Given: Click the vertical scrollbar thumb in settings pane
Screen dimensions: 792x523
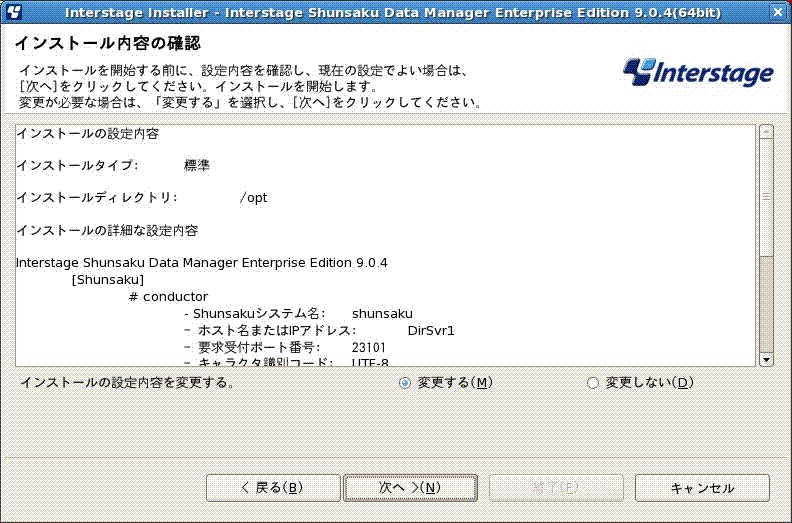Looking at the screenshot, I should [766, 197].
